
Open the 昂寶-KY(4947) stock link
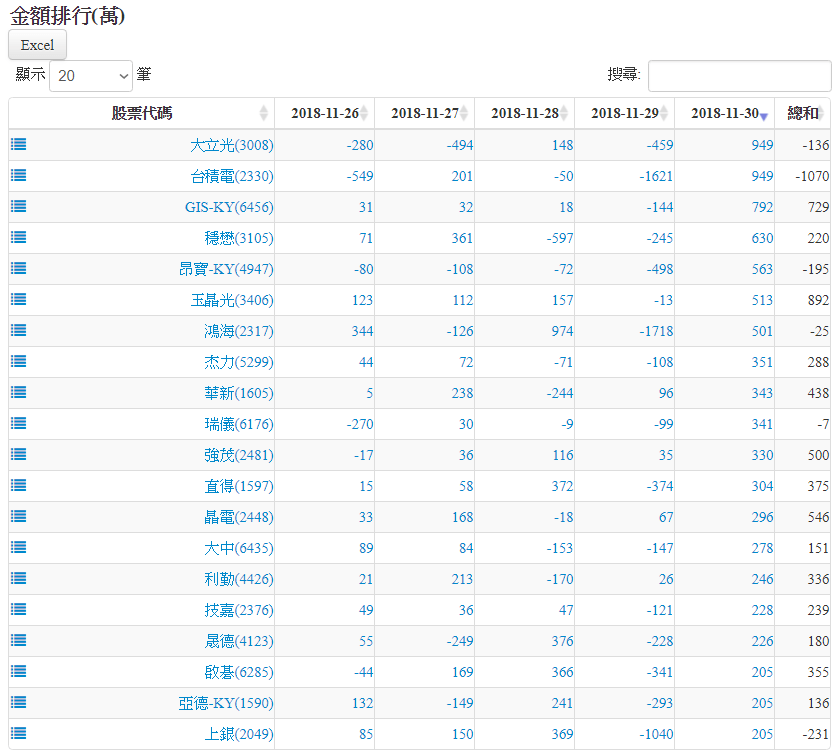[x=225, y=269]
